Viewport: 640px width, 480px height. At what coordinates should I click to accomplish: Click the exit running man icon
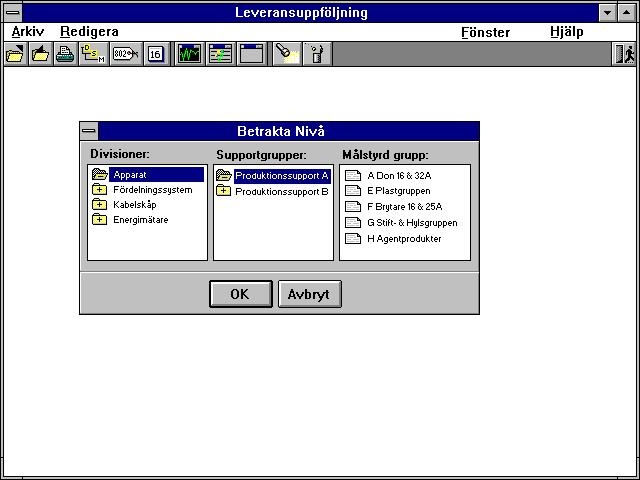click(x=625, y=54)
